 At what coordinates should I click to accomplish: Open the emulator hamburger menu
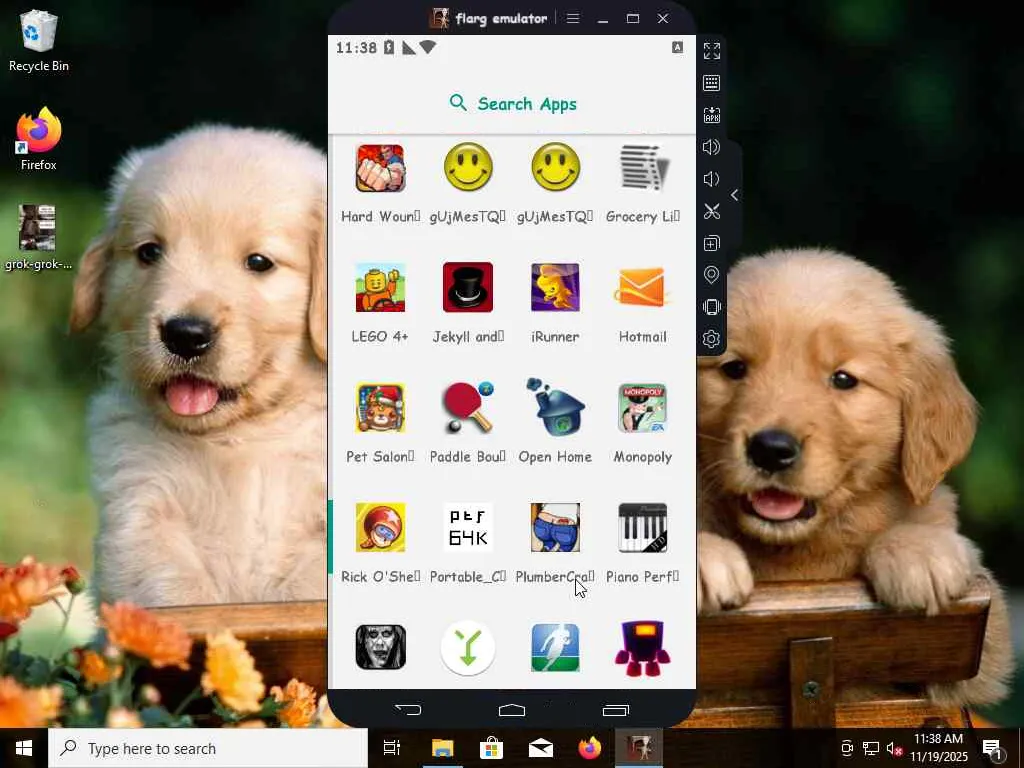[x=573, y=18]
